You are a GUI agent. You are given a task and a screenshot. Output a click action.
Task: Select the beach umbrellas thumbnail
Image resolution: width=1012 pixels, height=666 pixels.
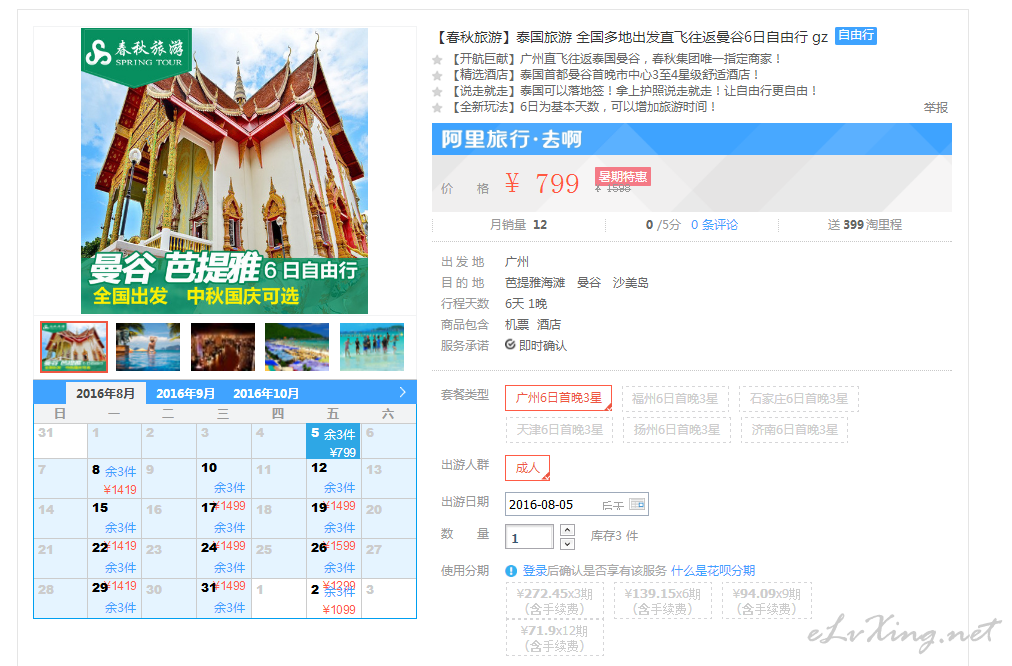pyautogui.click(x=297, y=347)
